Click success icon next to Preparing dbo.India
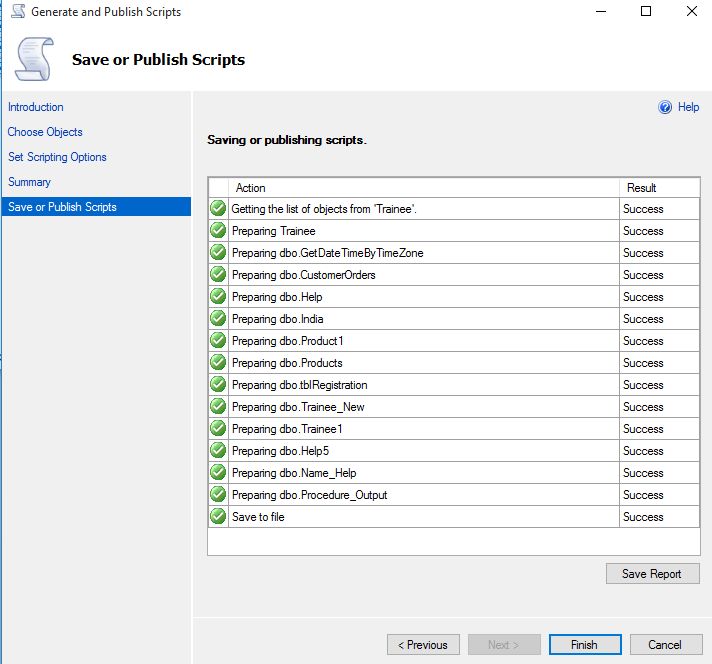 (x=218, y=319)
